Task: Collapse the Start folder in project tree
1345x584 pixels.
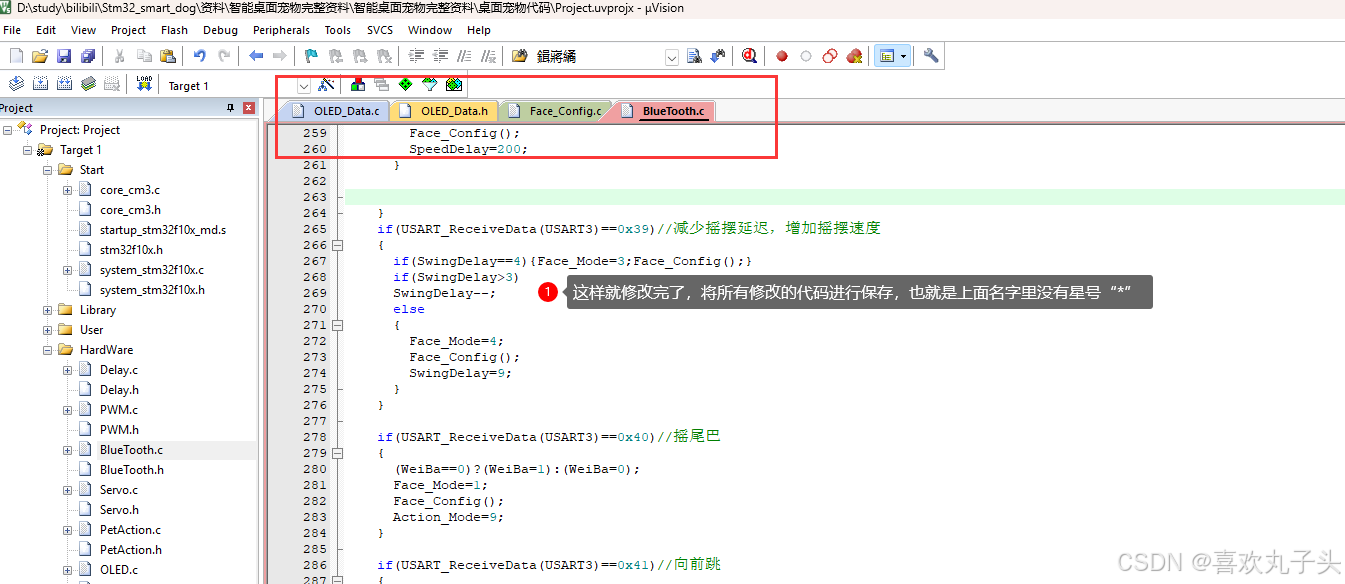Action: [x=47, y=170]
